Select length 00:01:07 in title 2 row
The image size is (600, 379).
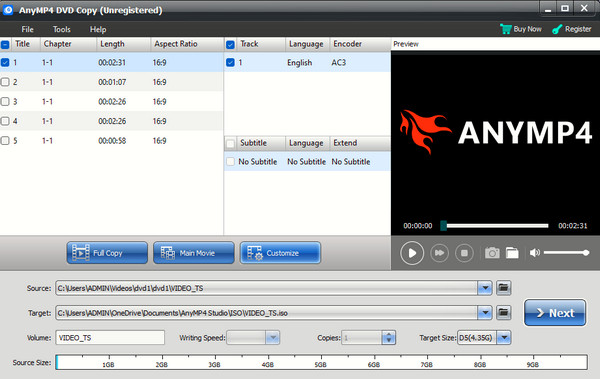[112, 82]
